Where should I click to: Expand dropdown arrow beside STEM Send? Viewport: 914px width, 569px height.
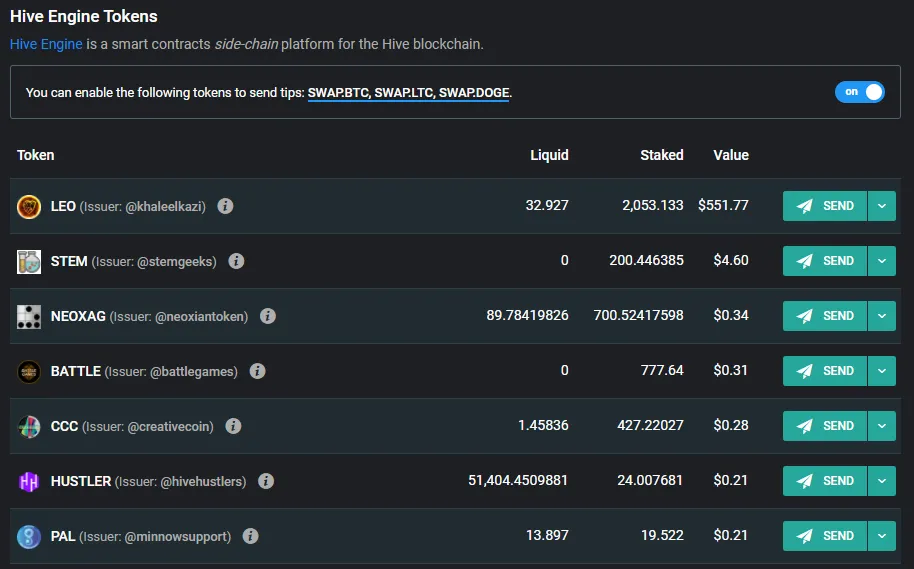(x=882, y=261)
